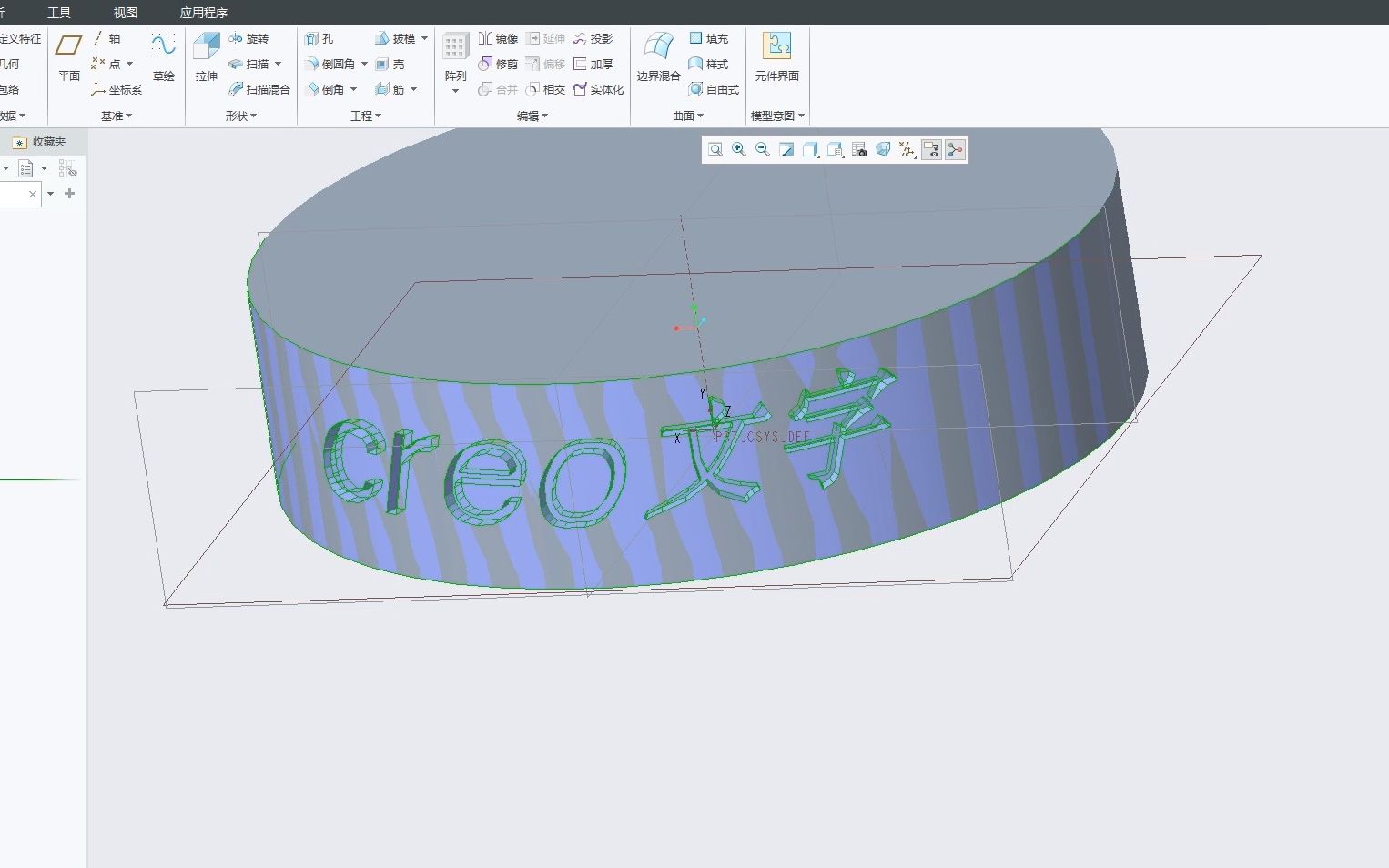Toggle perspective view cube icon
1389x868 pixels.
click(x=883, y=149)
